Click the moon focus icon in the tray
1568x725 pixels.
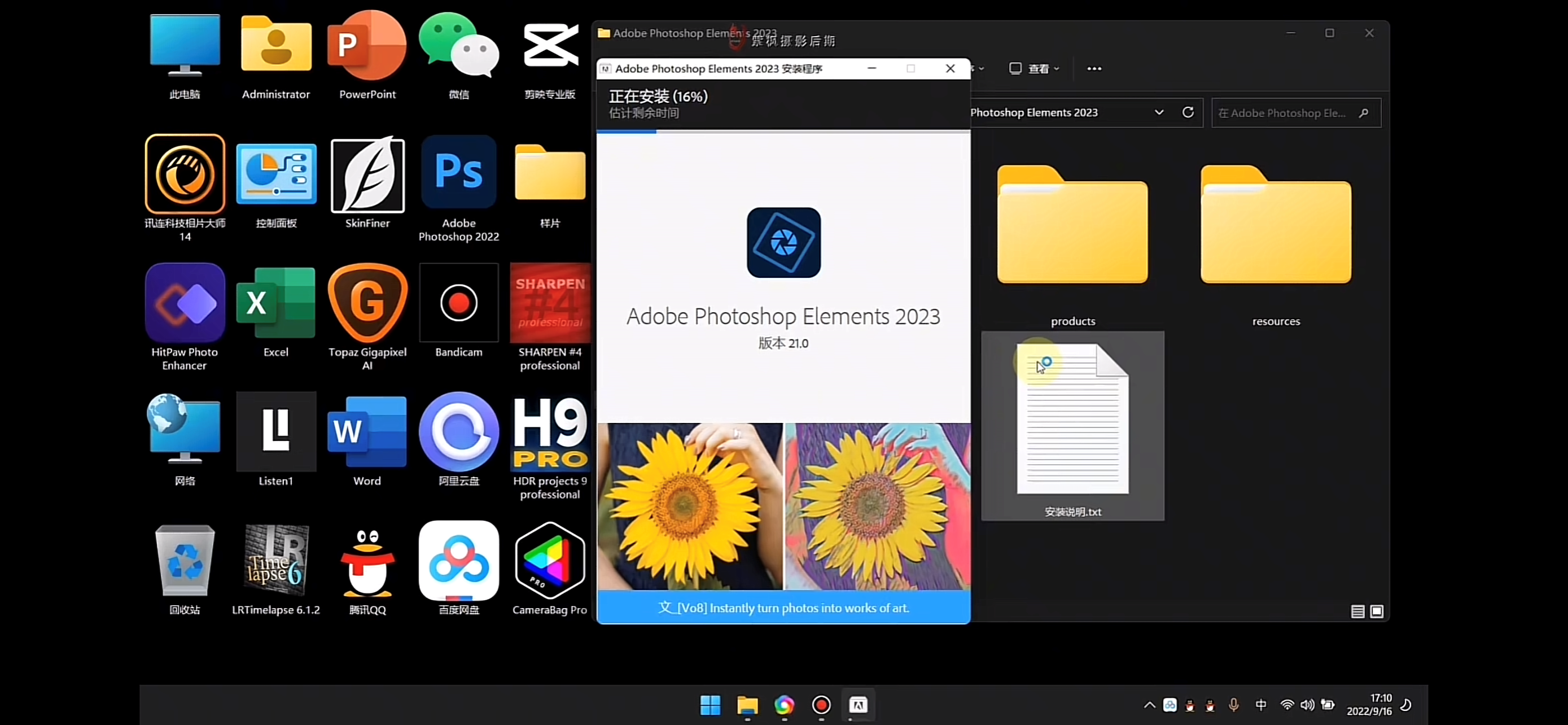click(x=1406, y=705)
